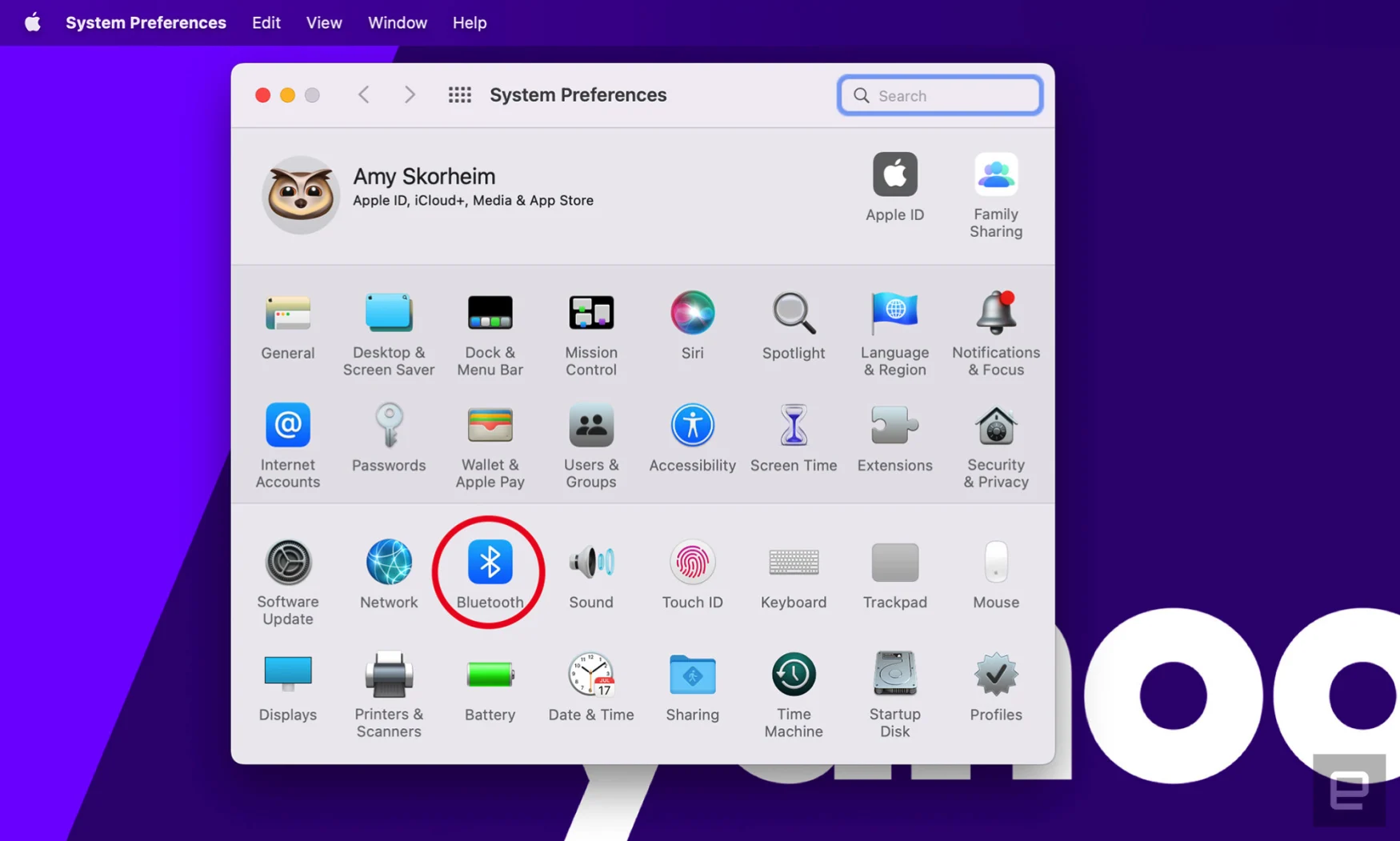The height and width of the screenshot is (841, 1400).
Task: Minimize the System Preferences window
Action: (287, 95)
